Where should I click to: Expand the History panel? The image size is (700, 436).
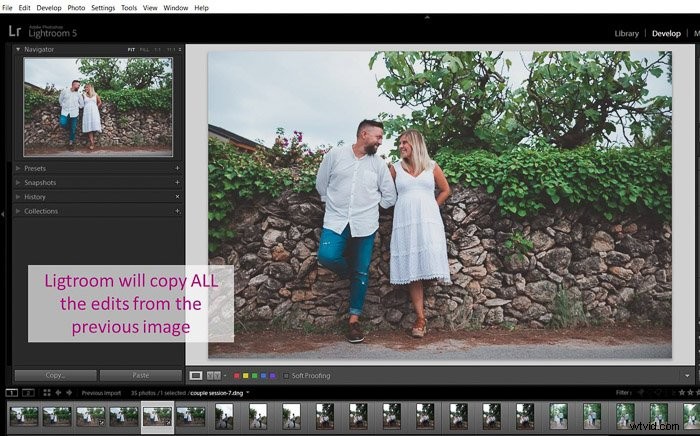point(18,197)
